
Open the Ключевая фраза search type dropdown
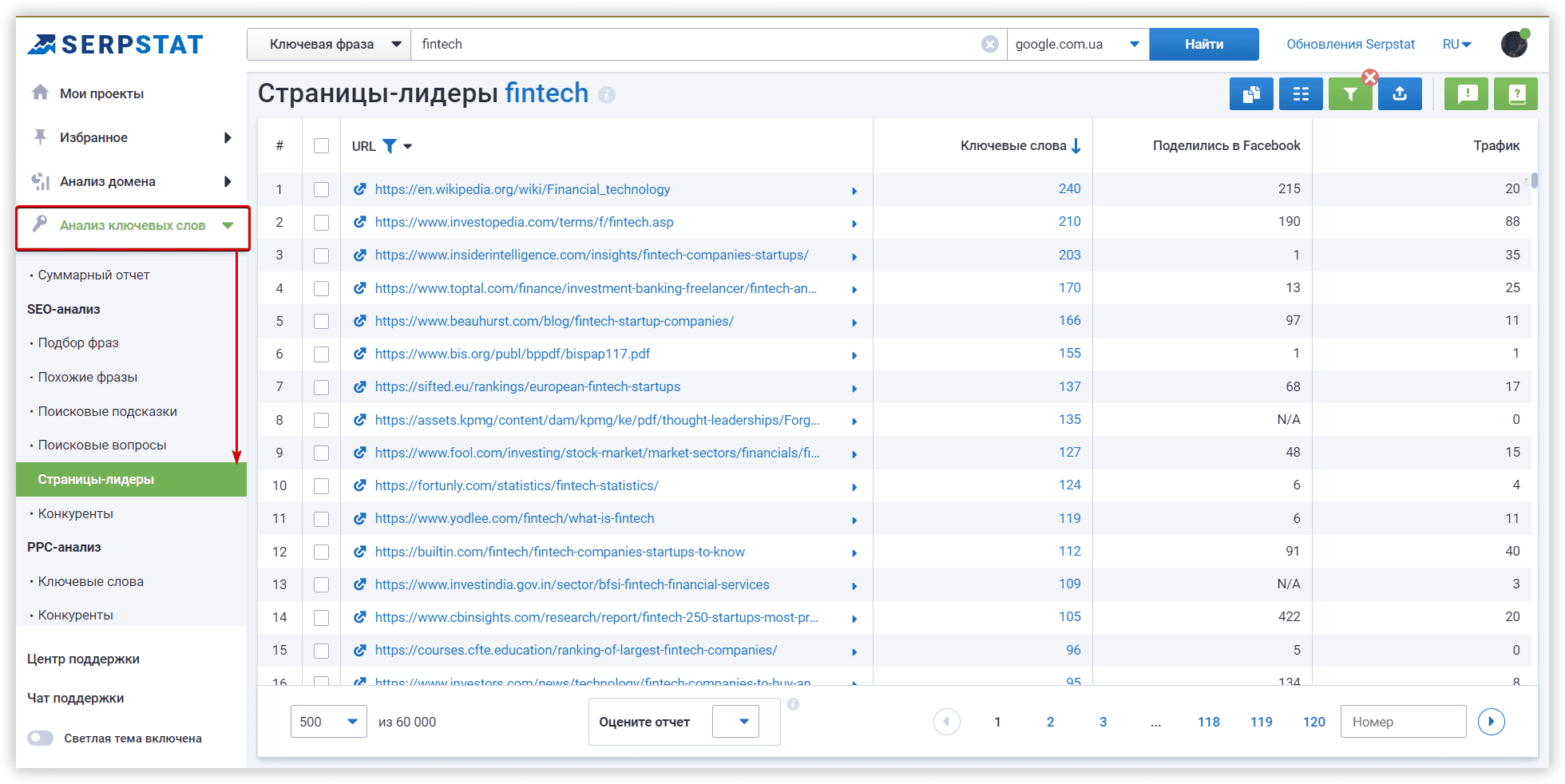pyautogui.click(x=329, y=44)
